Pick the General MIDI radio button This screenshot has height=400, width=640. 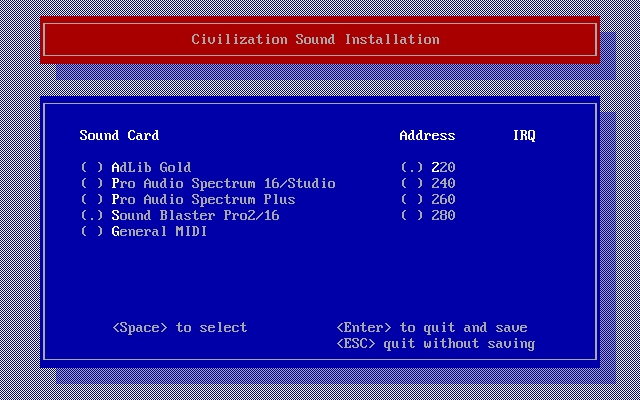[92, 232]
